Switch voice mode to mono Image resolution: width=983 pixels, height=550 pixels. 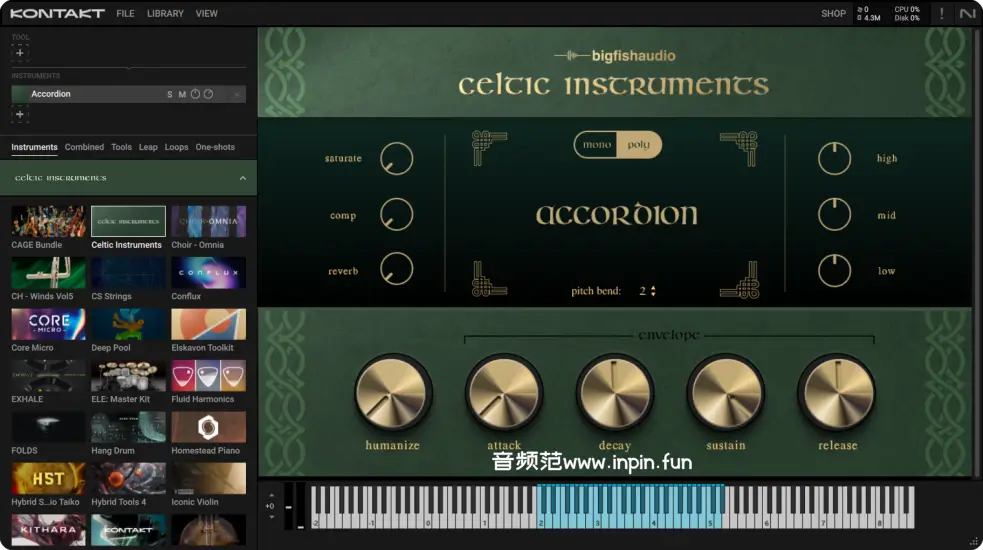coord(596,145)
